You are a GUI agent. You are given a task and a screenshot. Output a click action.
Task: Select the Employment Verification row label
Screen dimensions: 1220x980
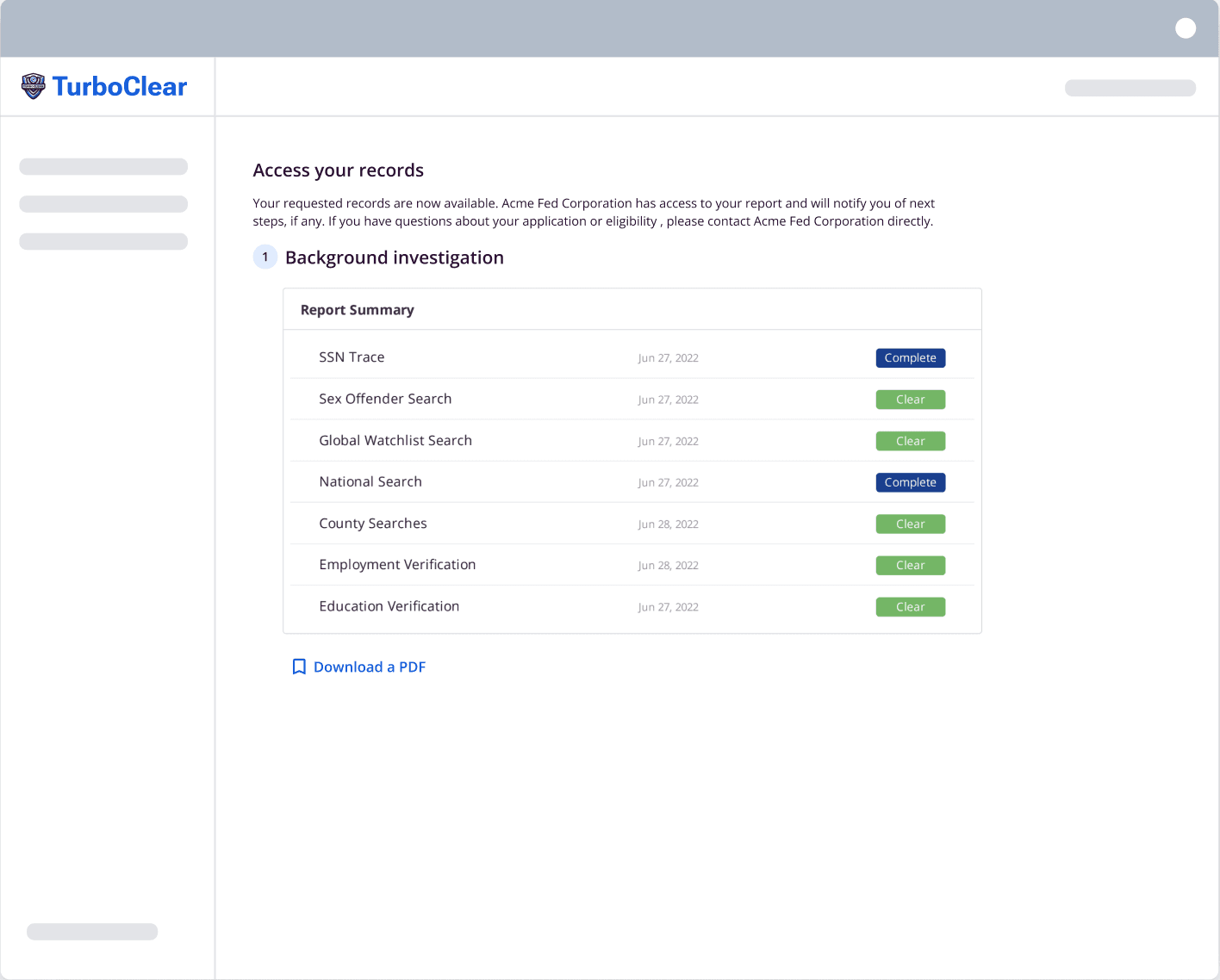pyautogui.click(x=397, y=564)
